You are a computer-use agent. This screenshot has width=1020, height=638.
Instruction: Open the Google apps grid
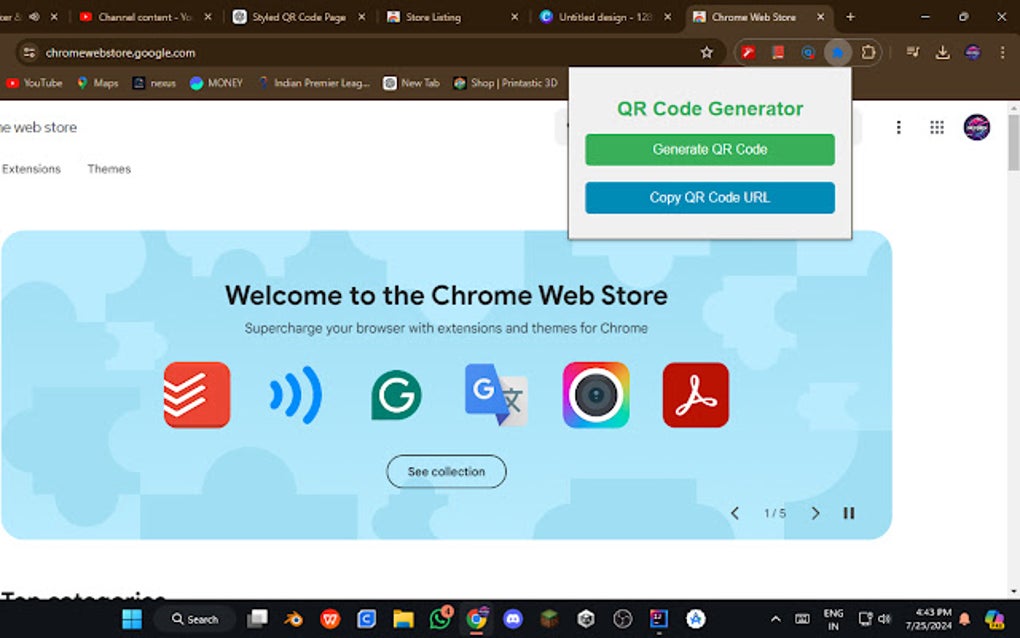click(937, 127)
